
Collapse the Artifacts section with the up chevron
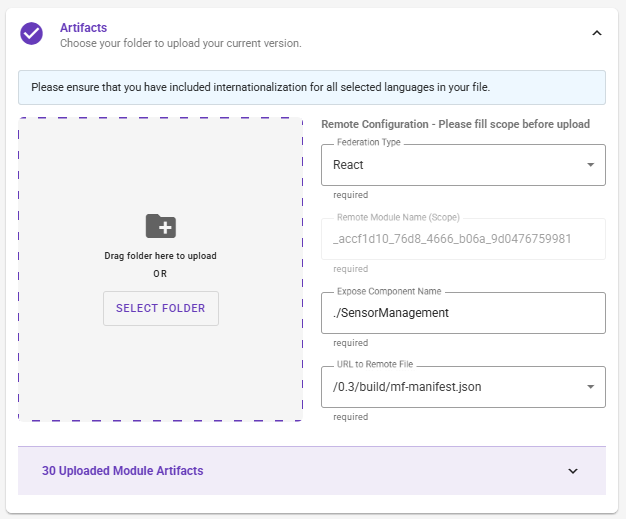596,33
